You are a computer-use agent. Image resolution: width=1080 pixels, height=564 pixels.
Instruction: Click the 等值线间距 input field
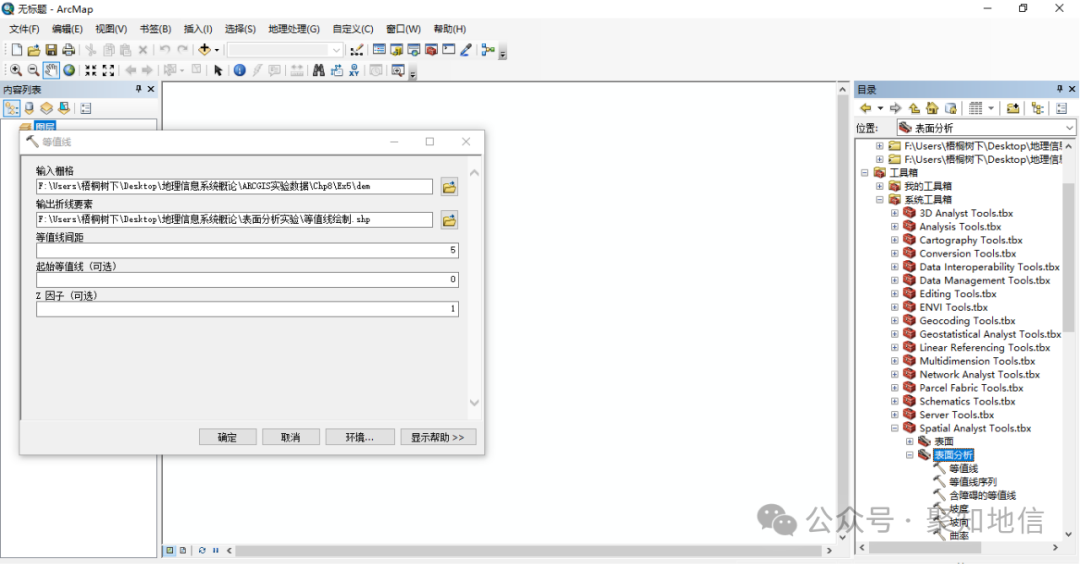point(247,250)
